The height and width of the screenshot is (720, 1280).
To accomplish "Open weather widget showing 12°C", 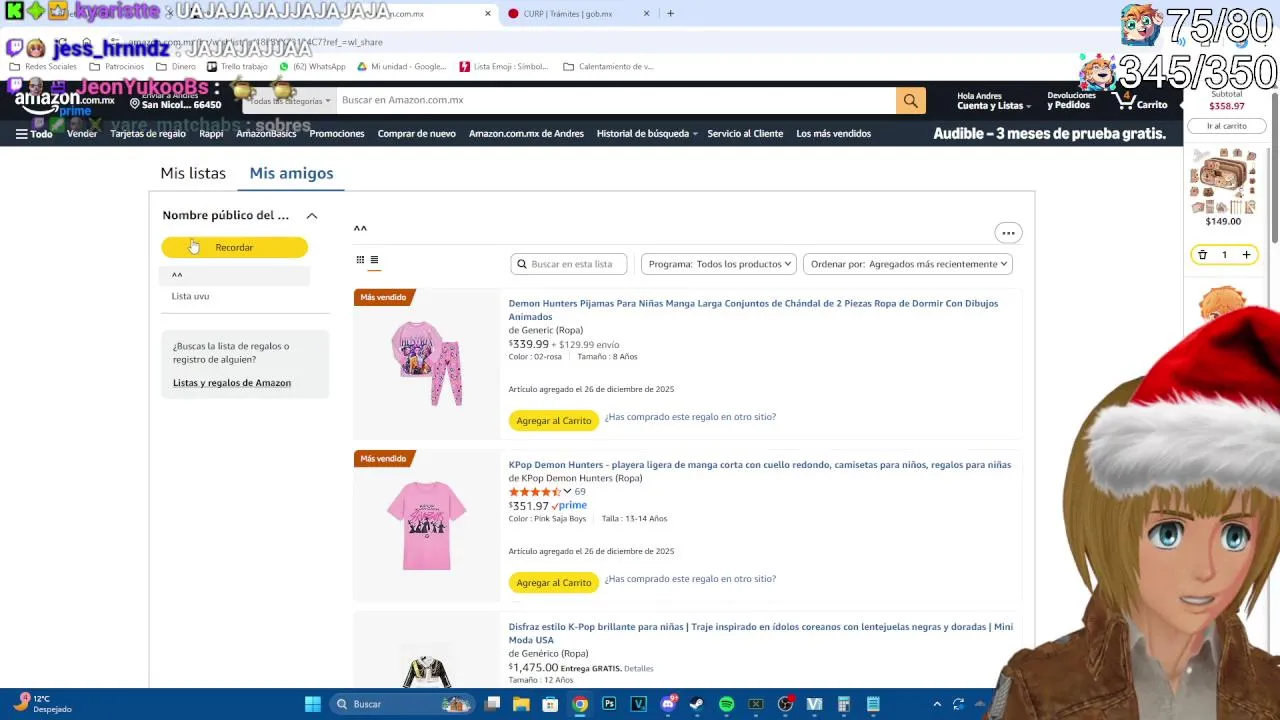I will [44, 704].
